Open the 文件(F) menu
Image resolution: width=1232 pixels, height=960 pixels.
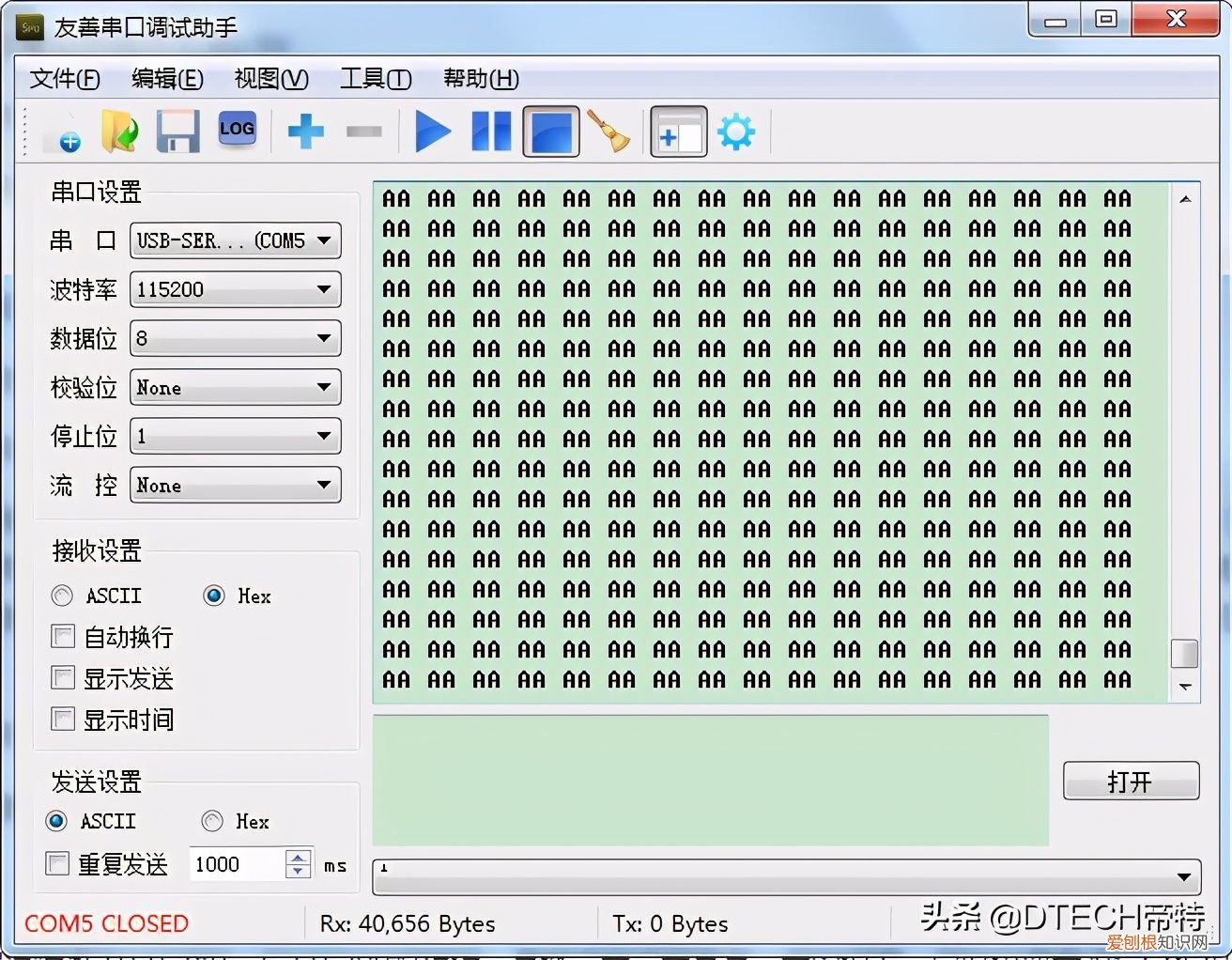tap(64, 79)
